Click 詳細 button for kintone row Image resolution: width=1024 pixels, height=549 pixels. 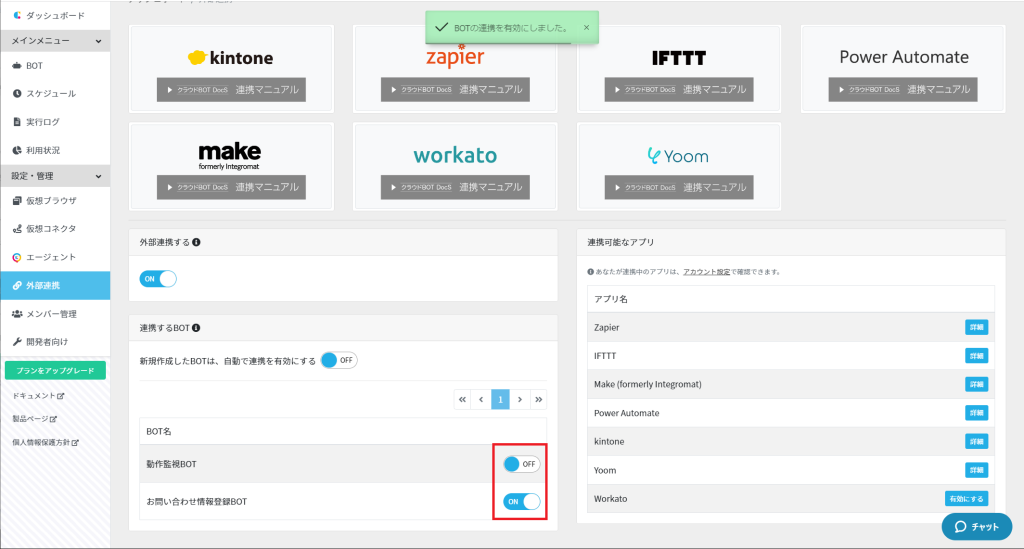[976, 441]
